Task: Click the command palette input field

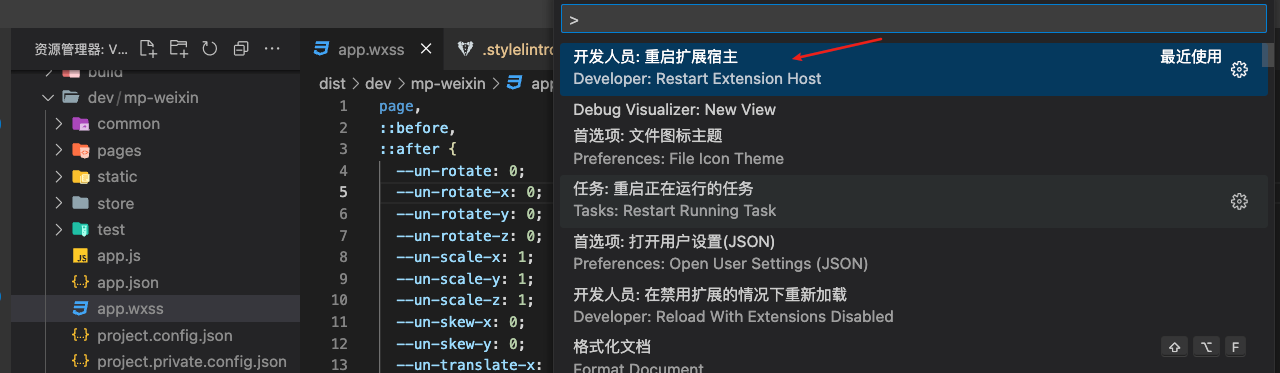Action: 914,19
